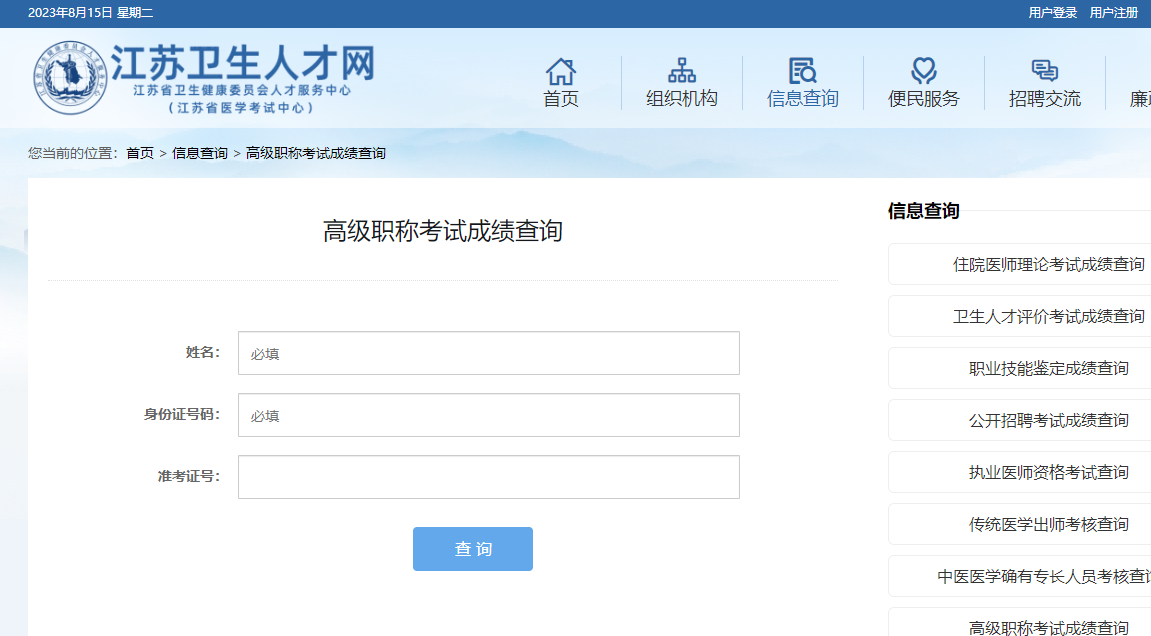Screen dimensions: 1151x636
Task: Click 传统医学出师考核查询 sidebar entry
Action: [1048, 525]
